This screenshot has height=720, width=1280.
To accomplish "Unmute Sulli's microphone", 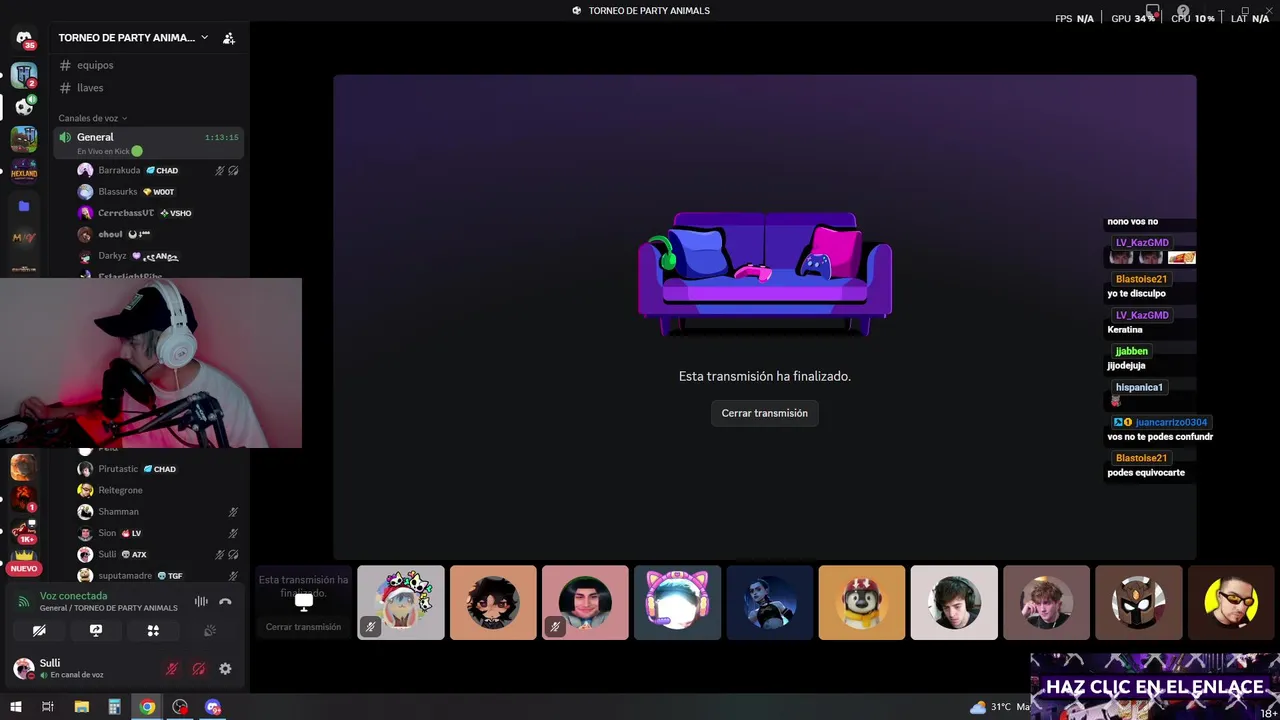I will click(172, 669).
